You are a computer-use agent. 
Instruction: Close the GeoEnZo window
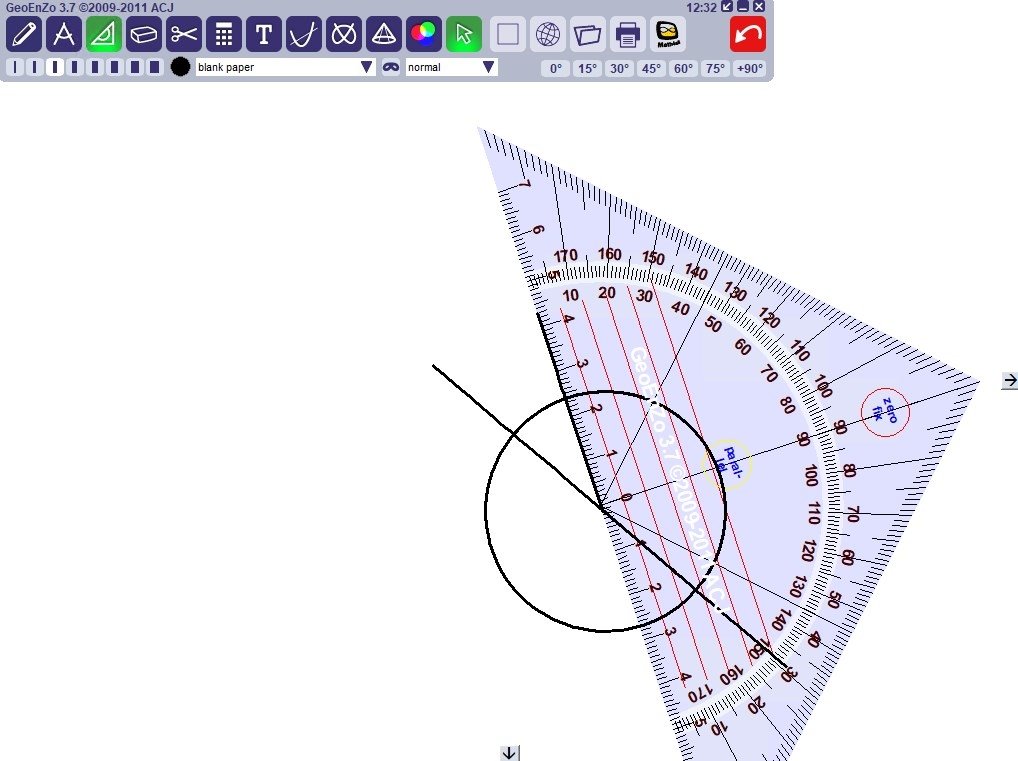759,6
